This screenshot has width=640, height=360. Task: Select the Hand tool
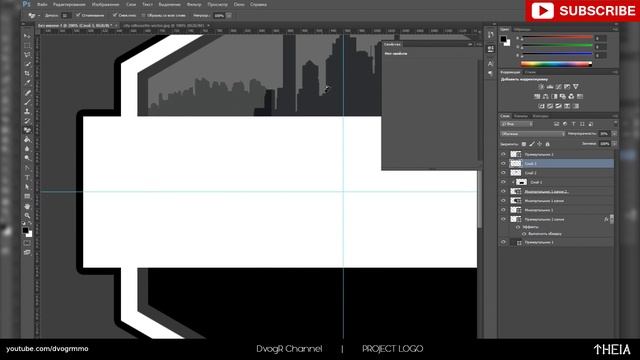(27, 207)
